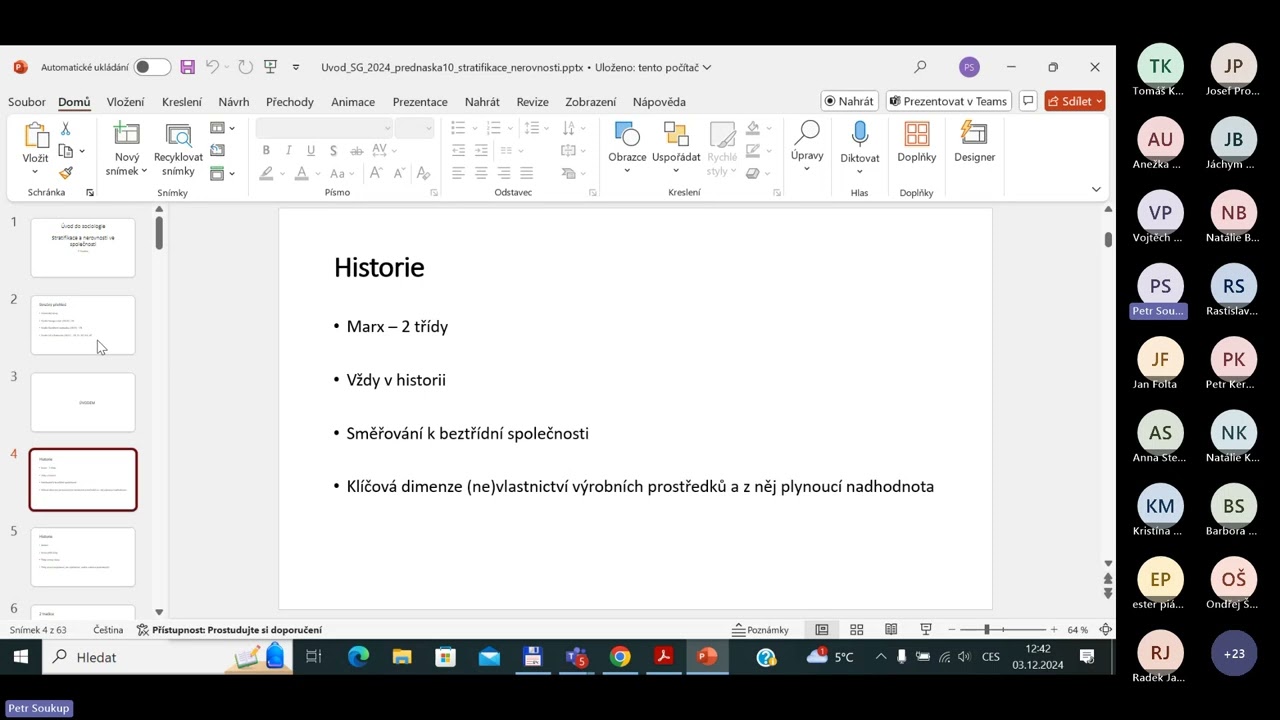The height and width of the screenshot is (720, 1280).
Task: Click Čeština language indicator
Action: click(x=108, y=630)
